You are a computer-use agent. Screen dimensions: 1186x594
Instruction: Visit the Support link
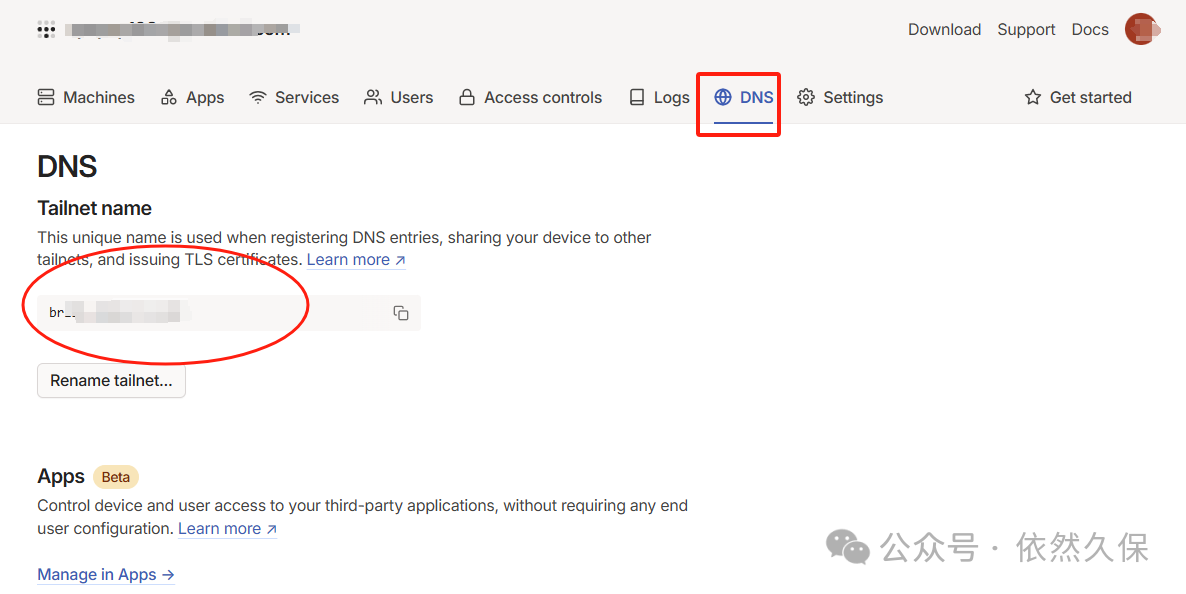(x=1026, y=30)
